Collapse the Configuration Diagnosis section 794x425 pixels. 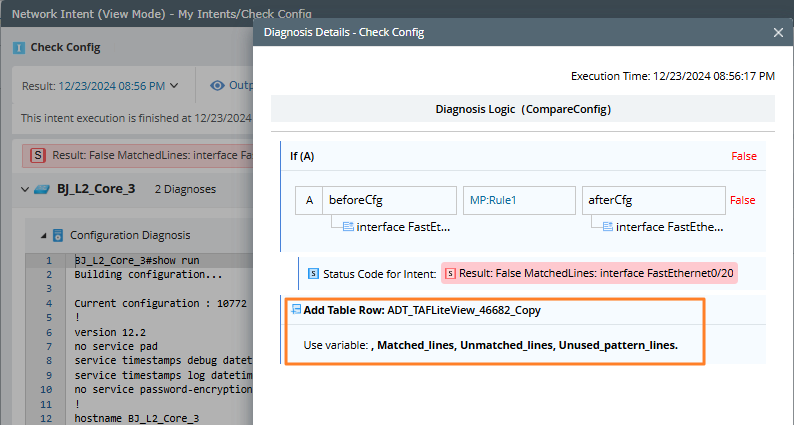pos(43,235)
